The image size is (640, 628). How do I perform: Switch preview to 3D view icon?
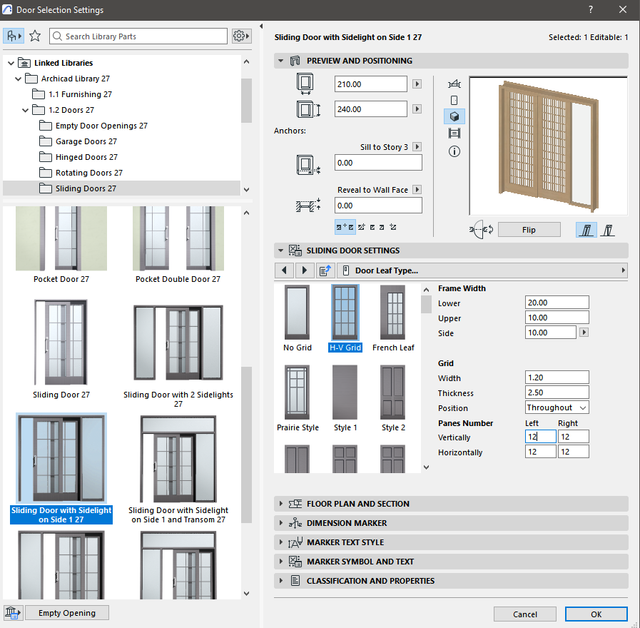[456, 117]
